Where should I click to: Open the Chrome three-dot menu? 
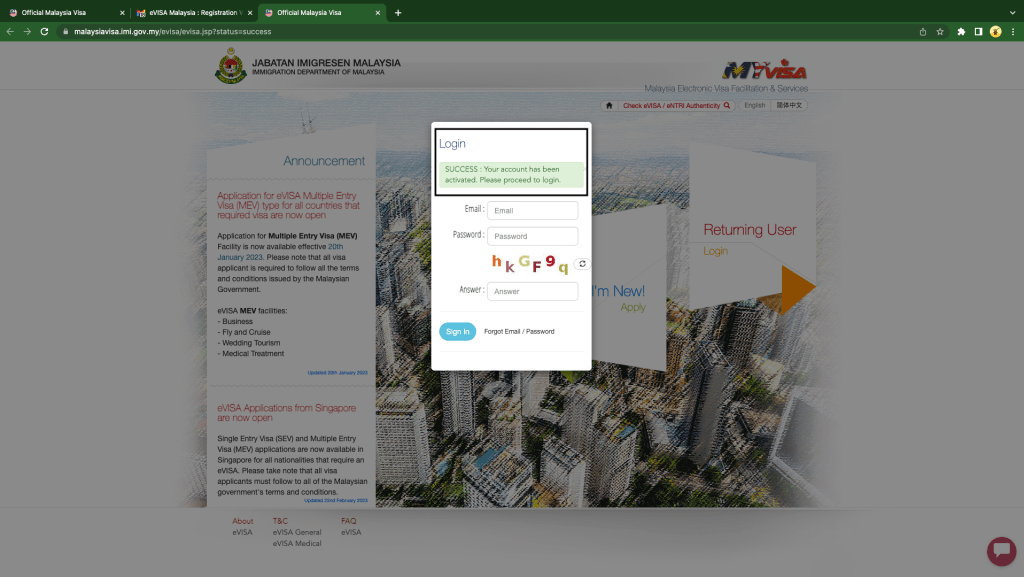[x=1013, y=31]
